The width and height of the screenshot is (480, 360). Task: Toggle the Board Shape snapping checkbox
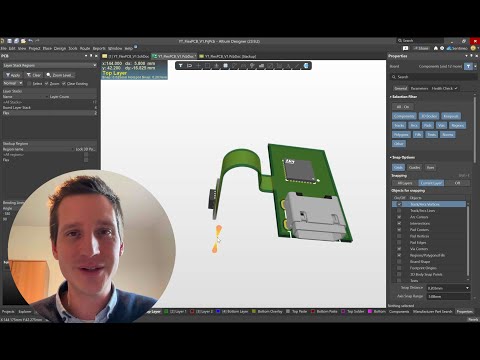pyautogui.click(x=399, y=262)
